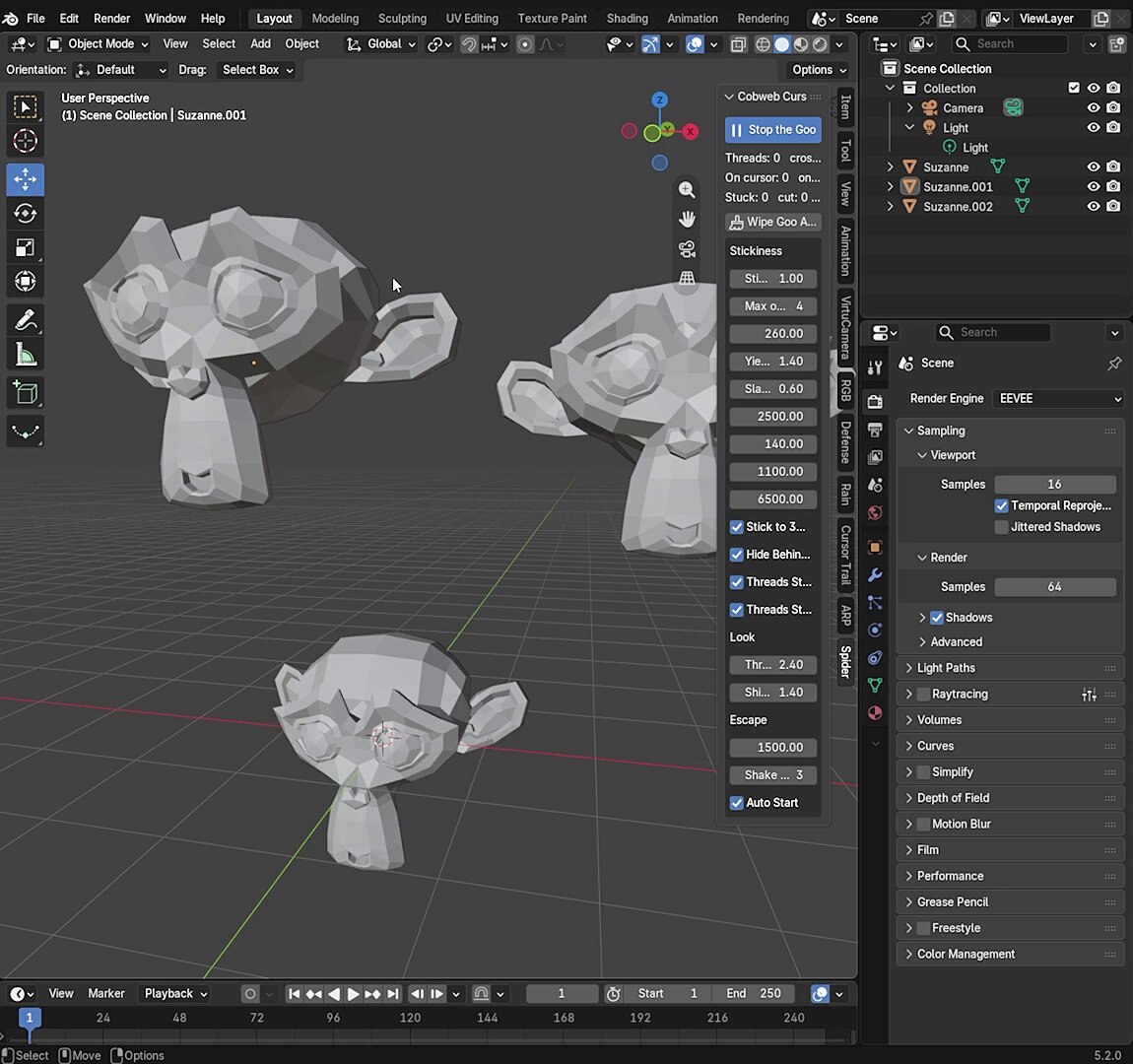The image size is (1133, 1064).
Task: Switch orthographic/perspective grid icon
Action: point(687,278)
